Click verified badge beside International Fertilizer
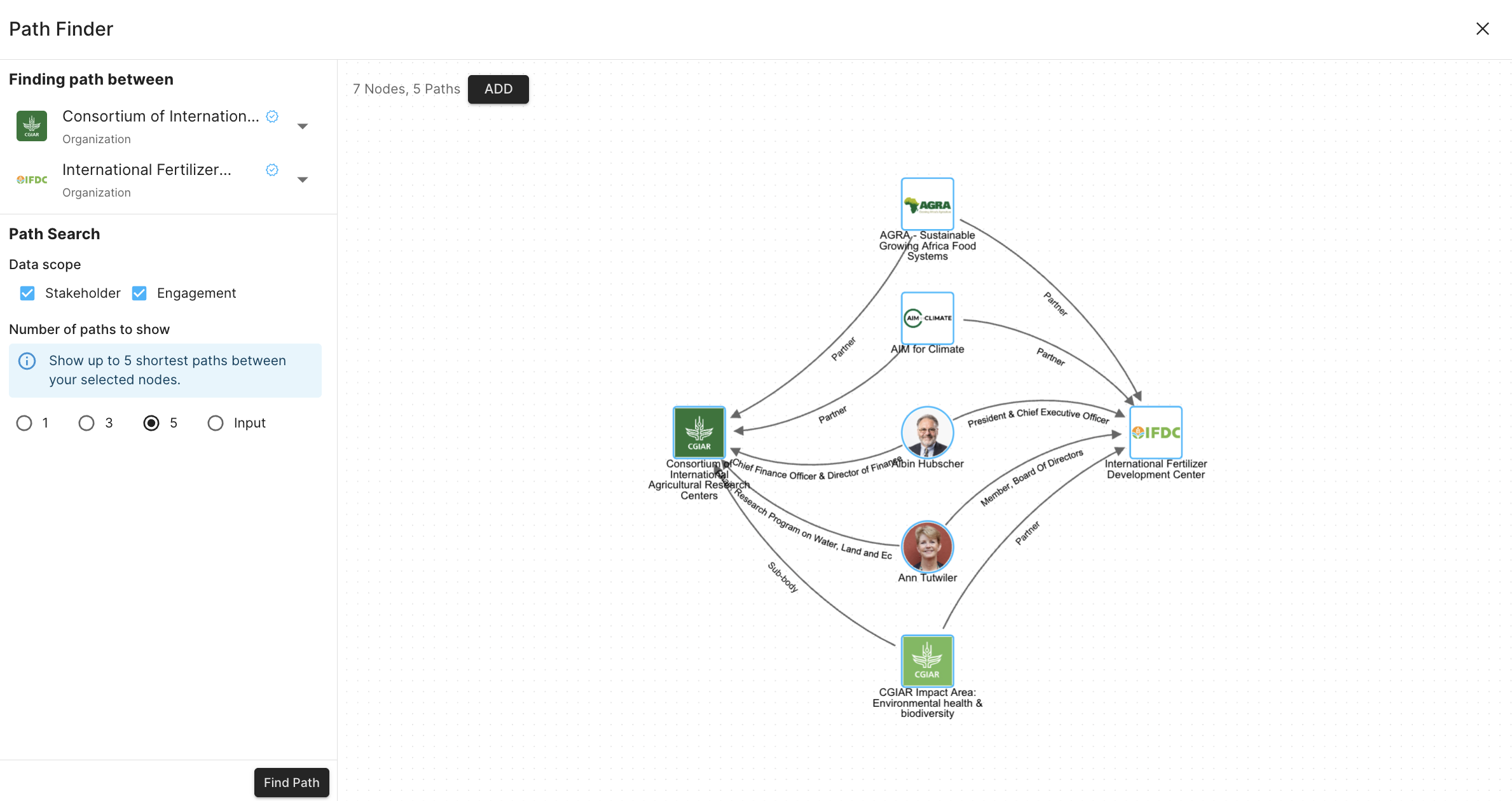The width and height of the screenshot is (1512, 801). tap(272, 170)
